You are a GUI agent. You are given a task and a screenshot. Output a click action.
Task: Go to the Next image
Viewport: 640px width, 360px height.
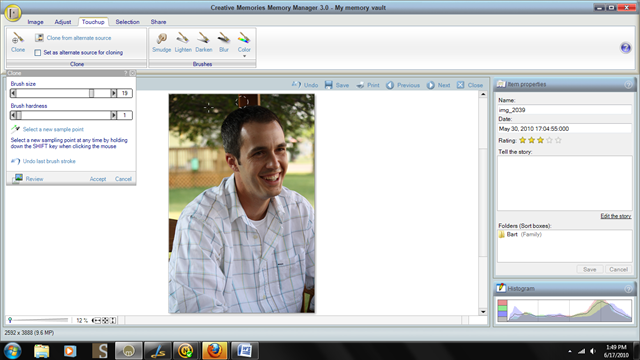pos(438,85)
